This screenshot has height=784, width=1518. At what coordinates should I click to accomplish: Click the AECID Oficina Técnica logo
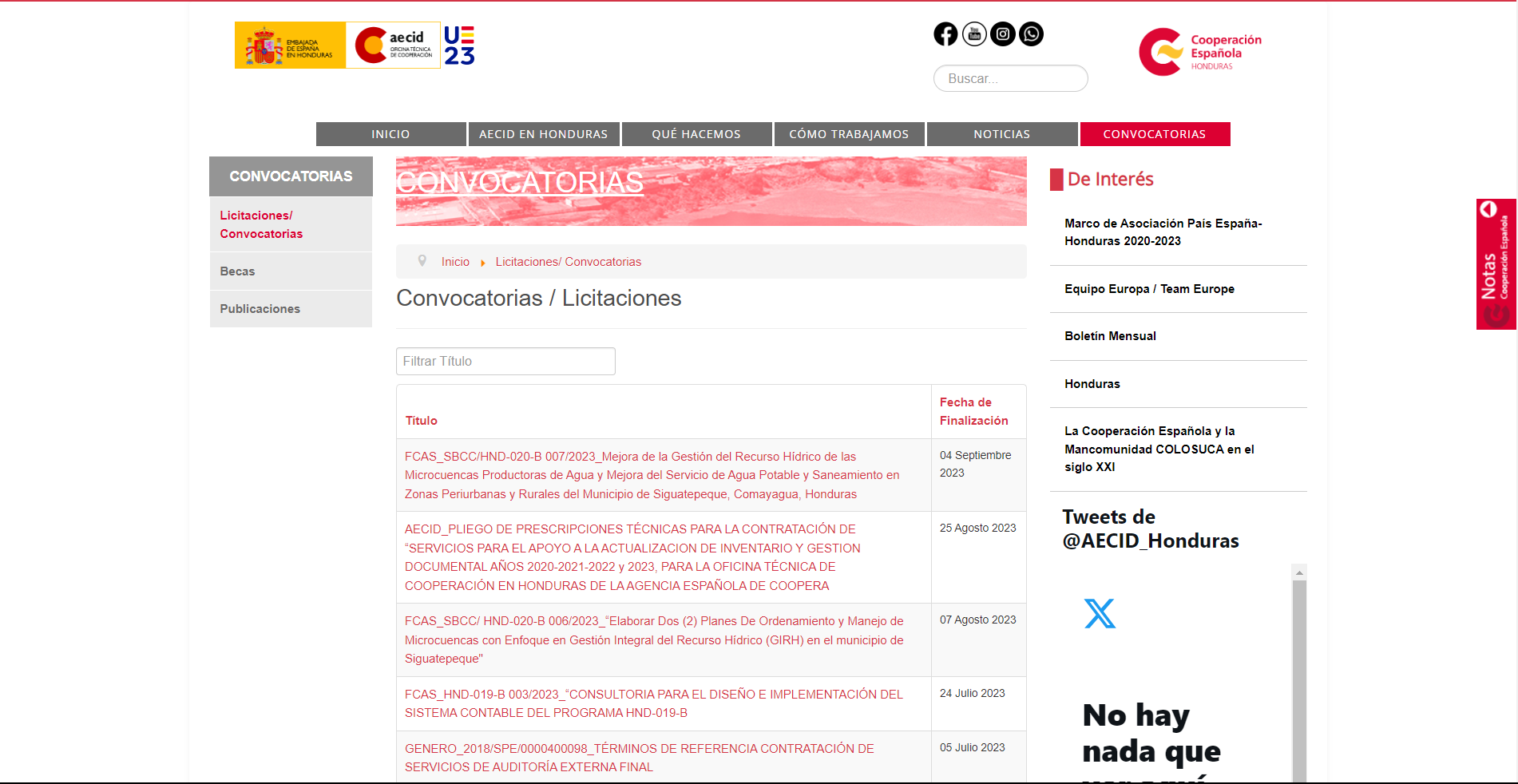pos(393,46)
